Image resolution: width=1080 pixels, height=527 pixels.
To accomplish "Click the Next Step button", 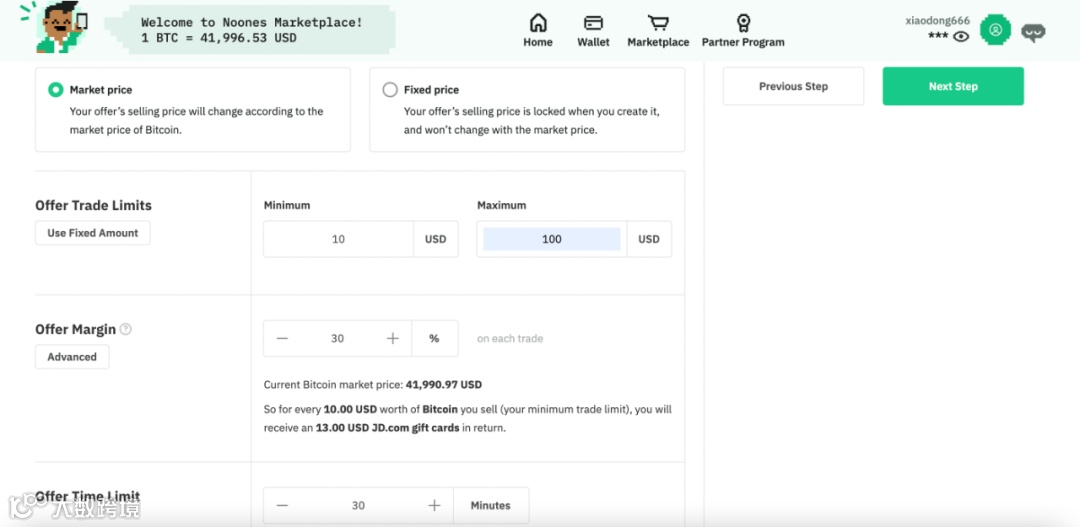I will (953, 87).
